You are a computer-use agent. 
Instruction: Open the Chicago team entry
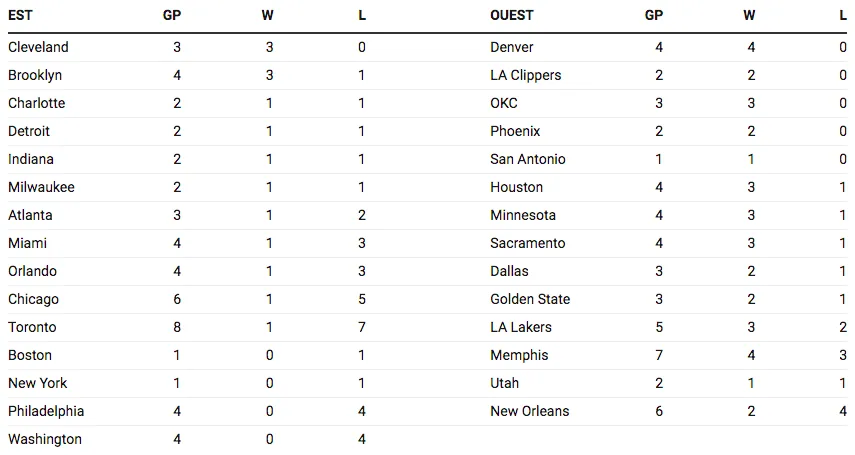(33, 299)
